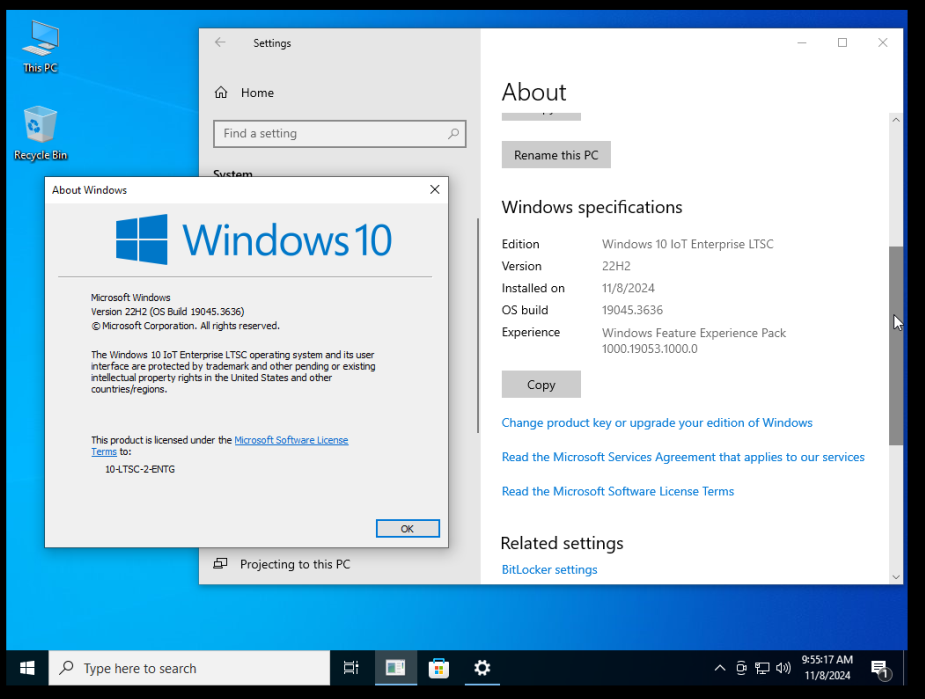
Task: Open Microsoft Store from taskbar
Action: [438, 668]
